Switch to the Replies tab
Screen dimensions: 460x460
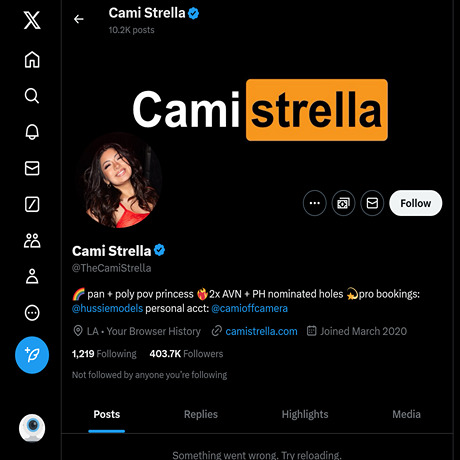tap(201, 414)
